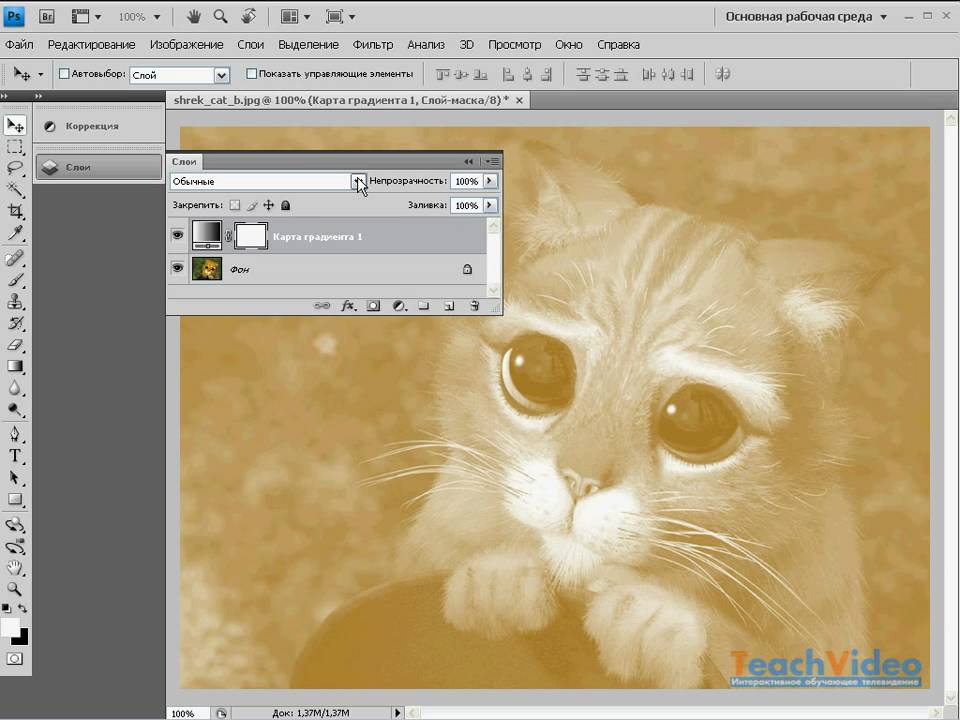Select the Dodge tool

15,410
